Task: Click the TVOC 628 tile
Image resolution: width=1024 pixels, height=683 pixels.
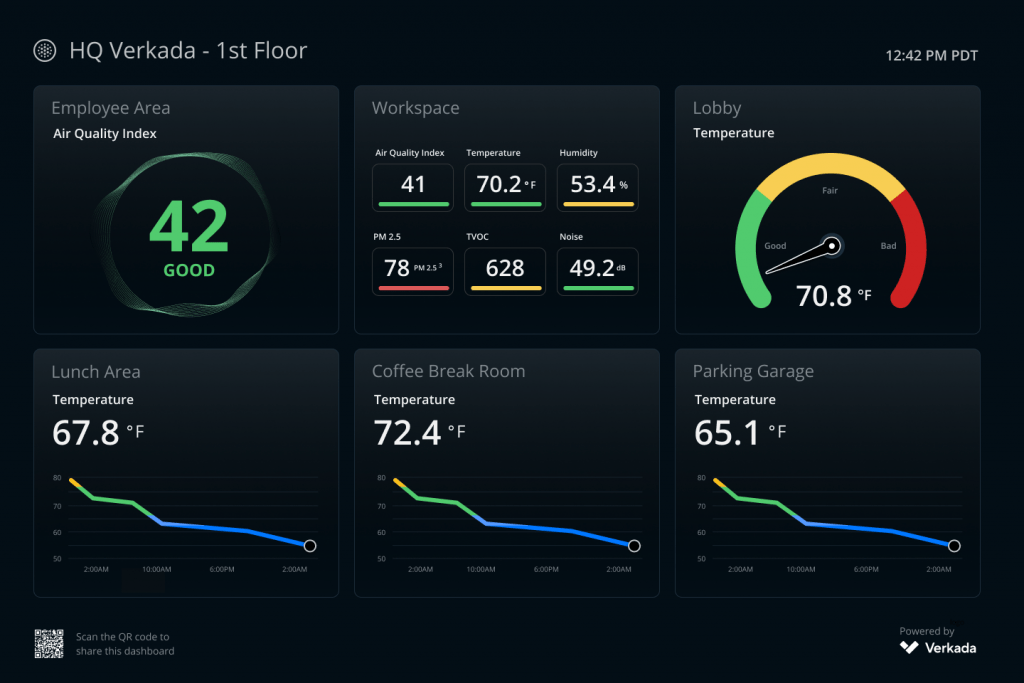Action: pos(505,271)
